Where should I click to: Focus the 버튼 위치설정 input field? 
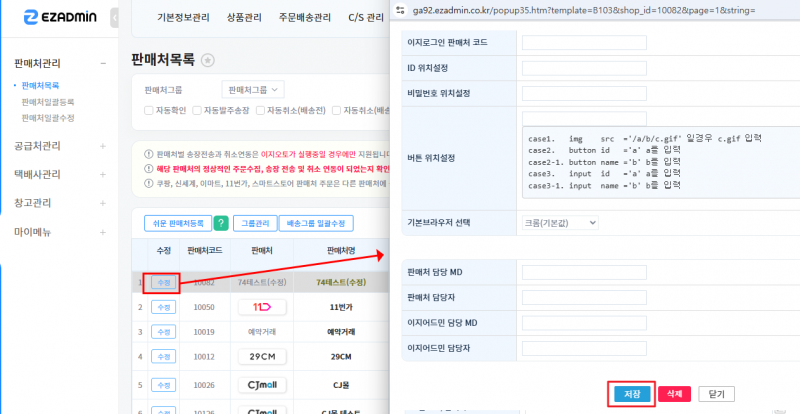[584, 119]
